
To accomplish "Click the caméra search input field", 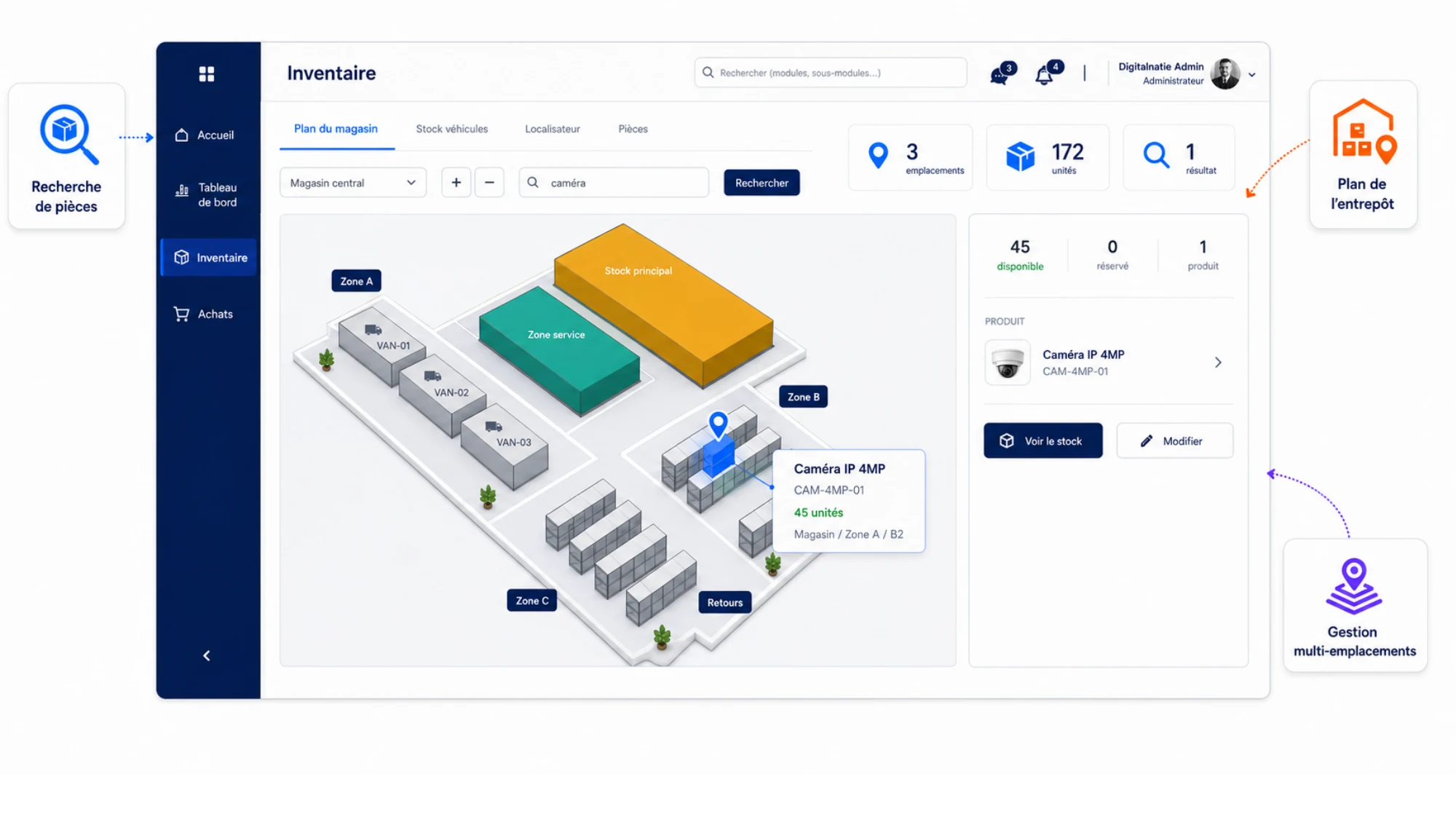I will [x=614, y=183].
